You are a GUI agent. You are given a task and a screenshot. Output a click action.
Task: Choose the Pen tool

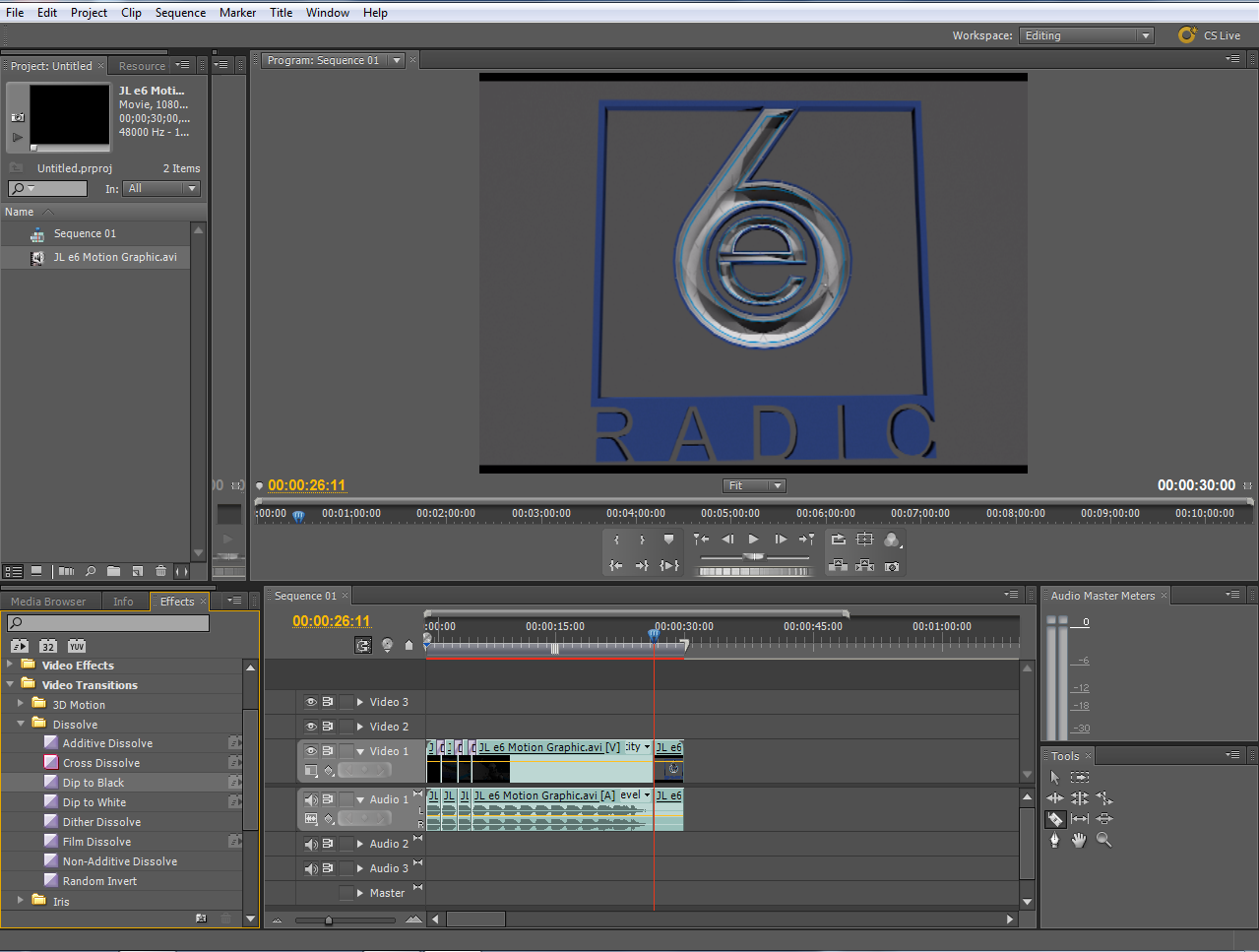point(1054,838)
